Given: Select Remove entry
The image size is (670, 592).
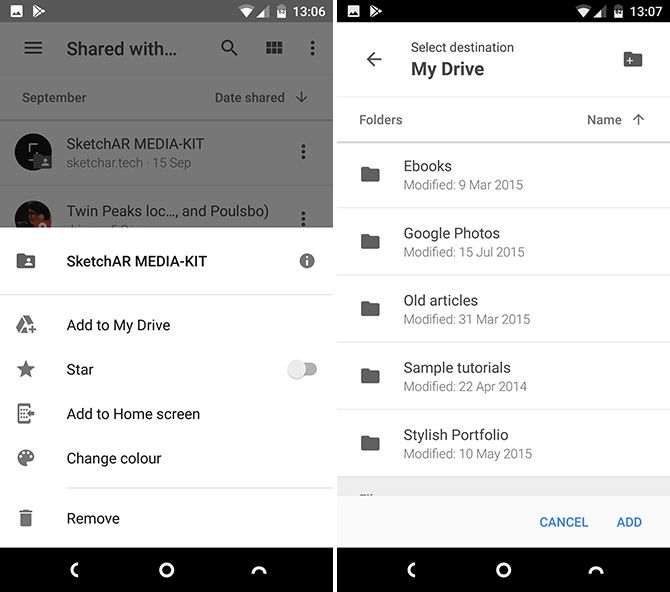Looking at the screenshot, I should (x=166, y=518).
